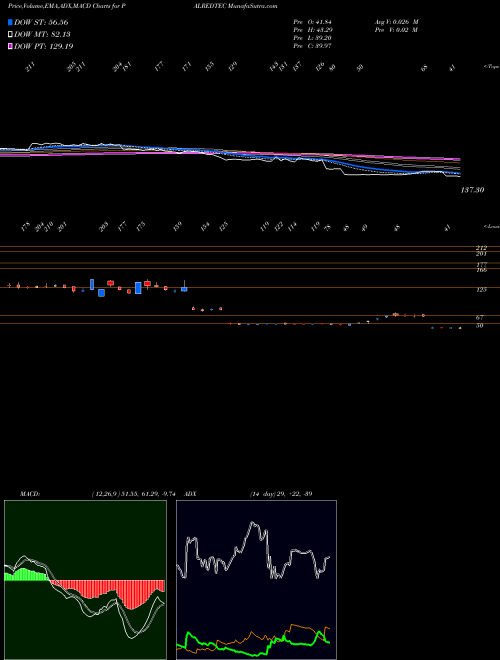Click the 159 label in lows row
Image resolution: width=500 pixels, height=660 pixels.
click(178, 226)
